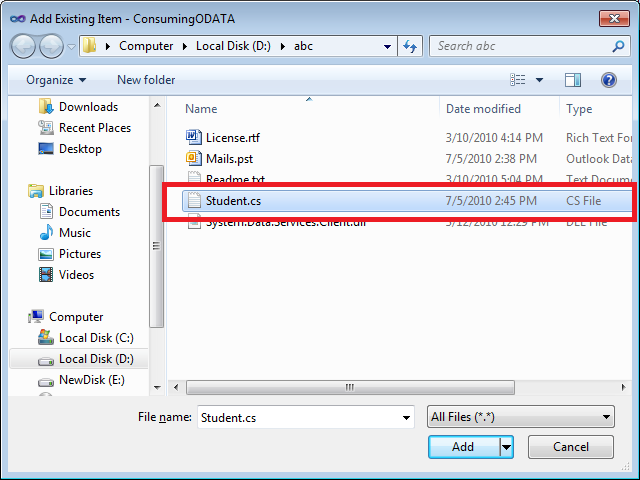Expand the view options dropdown arrow
640x480 pixels.
point(540,80)
